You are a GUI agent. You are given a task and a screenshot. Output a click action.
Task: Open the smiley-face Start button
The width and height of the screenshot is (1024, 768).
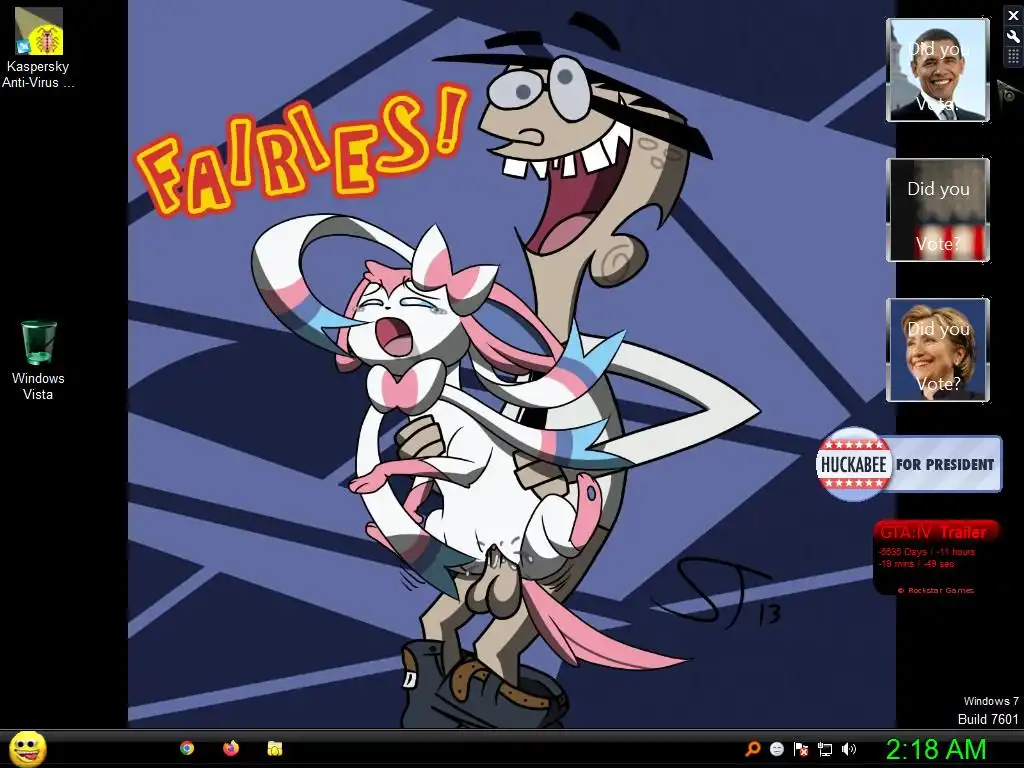[x=28, y=748]
